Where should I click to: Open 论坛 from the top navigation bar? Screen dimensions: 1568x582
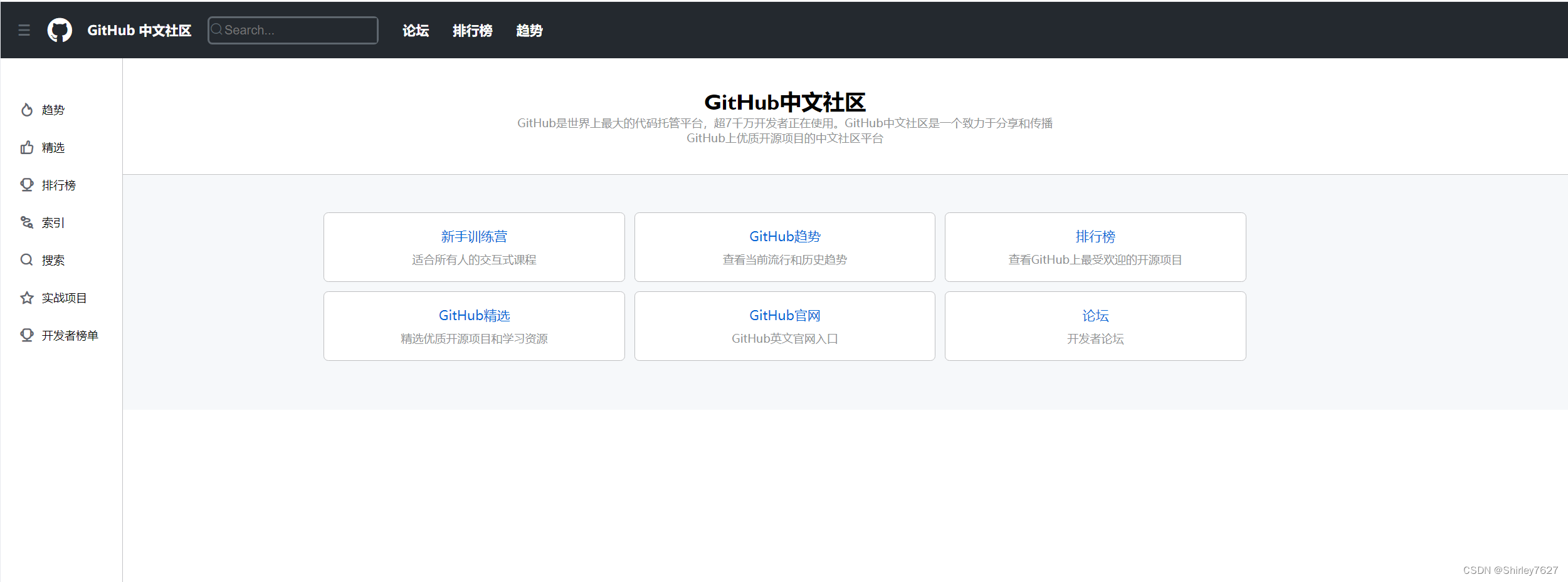click(x=415, y=31)
